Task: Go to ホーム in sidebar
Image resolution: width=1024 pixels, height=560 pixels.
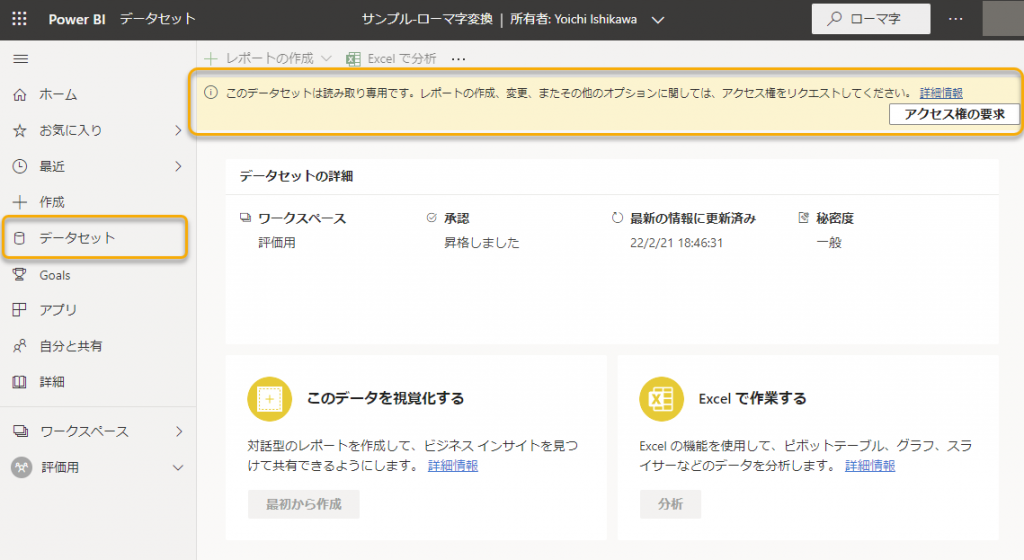Action: click(x=58, y=95)
